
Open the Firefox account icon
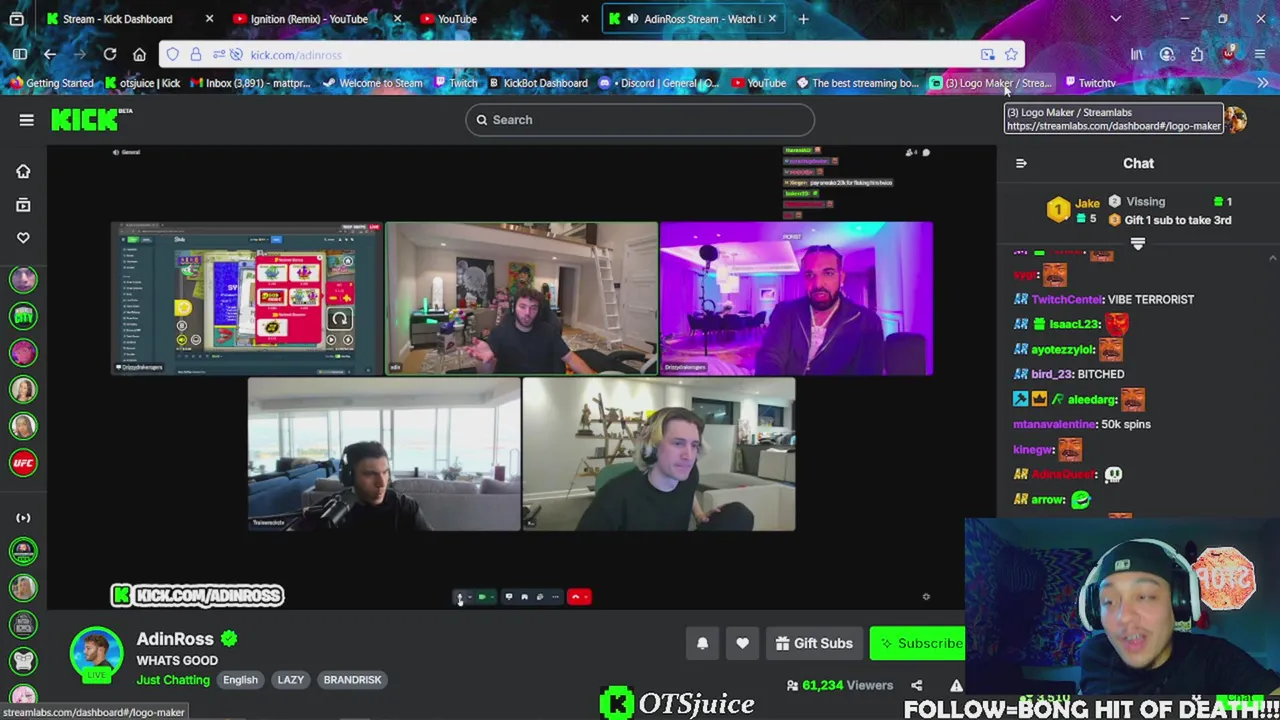(1167, 55)
